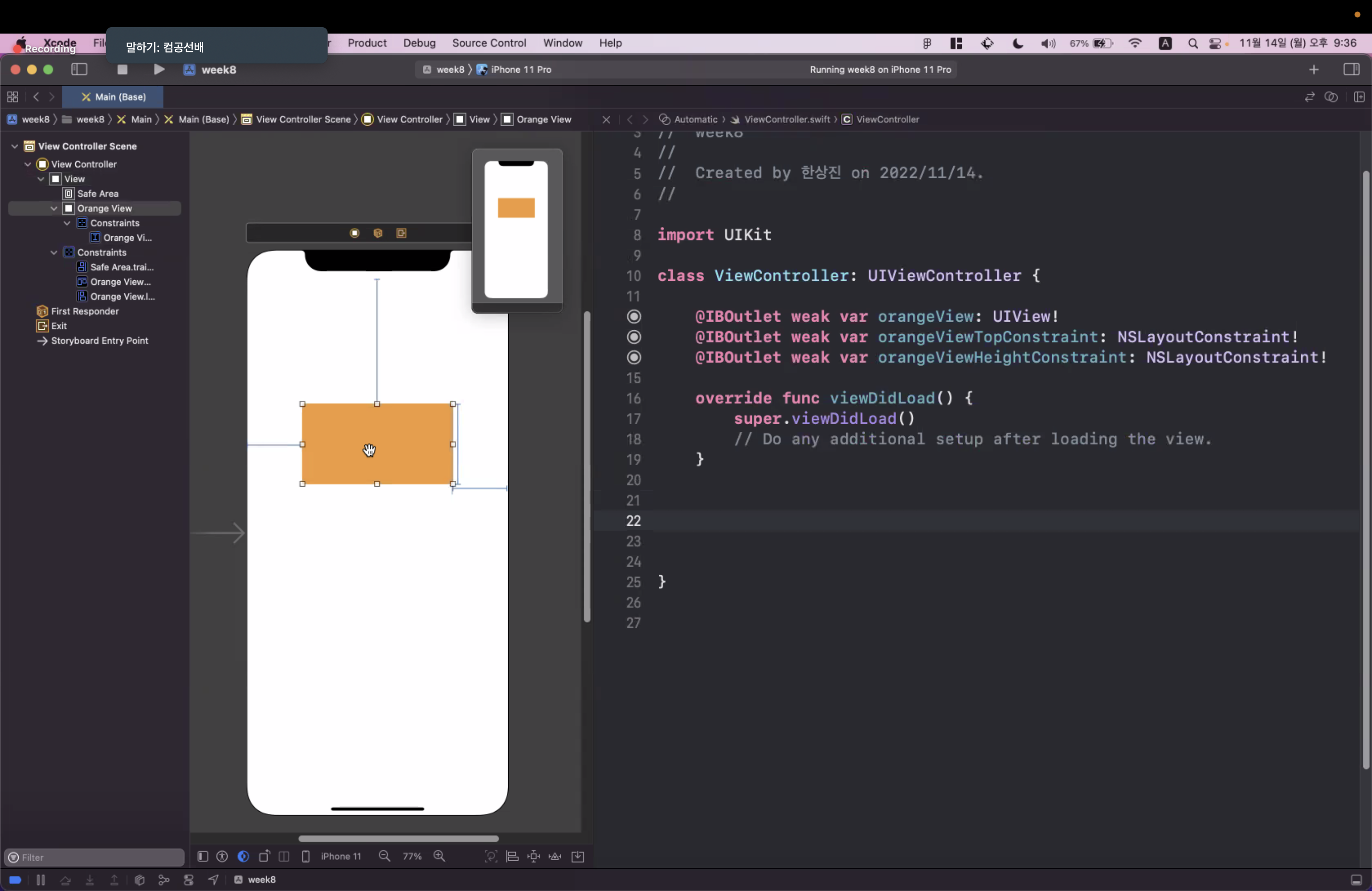
Task: Toggle dark appearance for canvas
Action: point(243,857)
